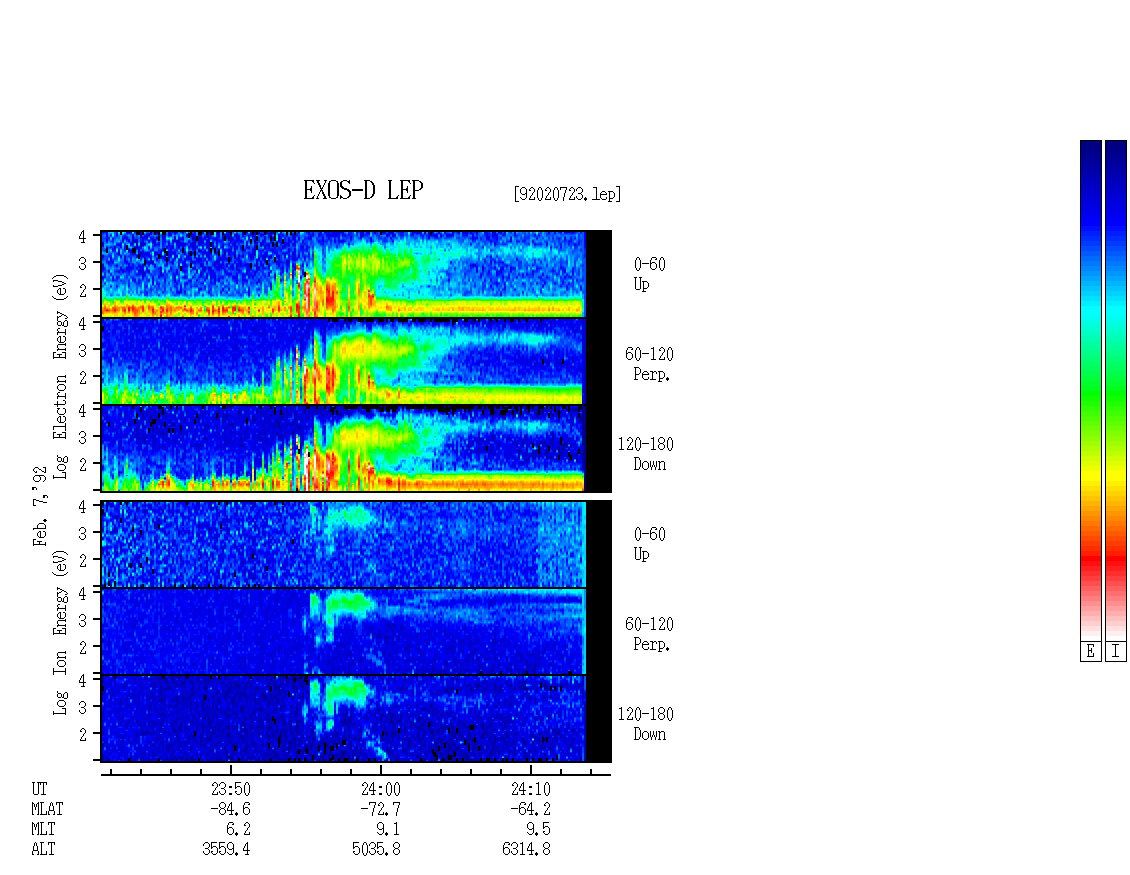Select the boxed I label under colorbar

[x=1116, y=651]
